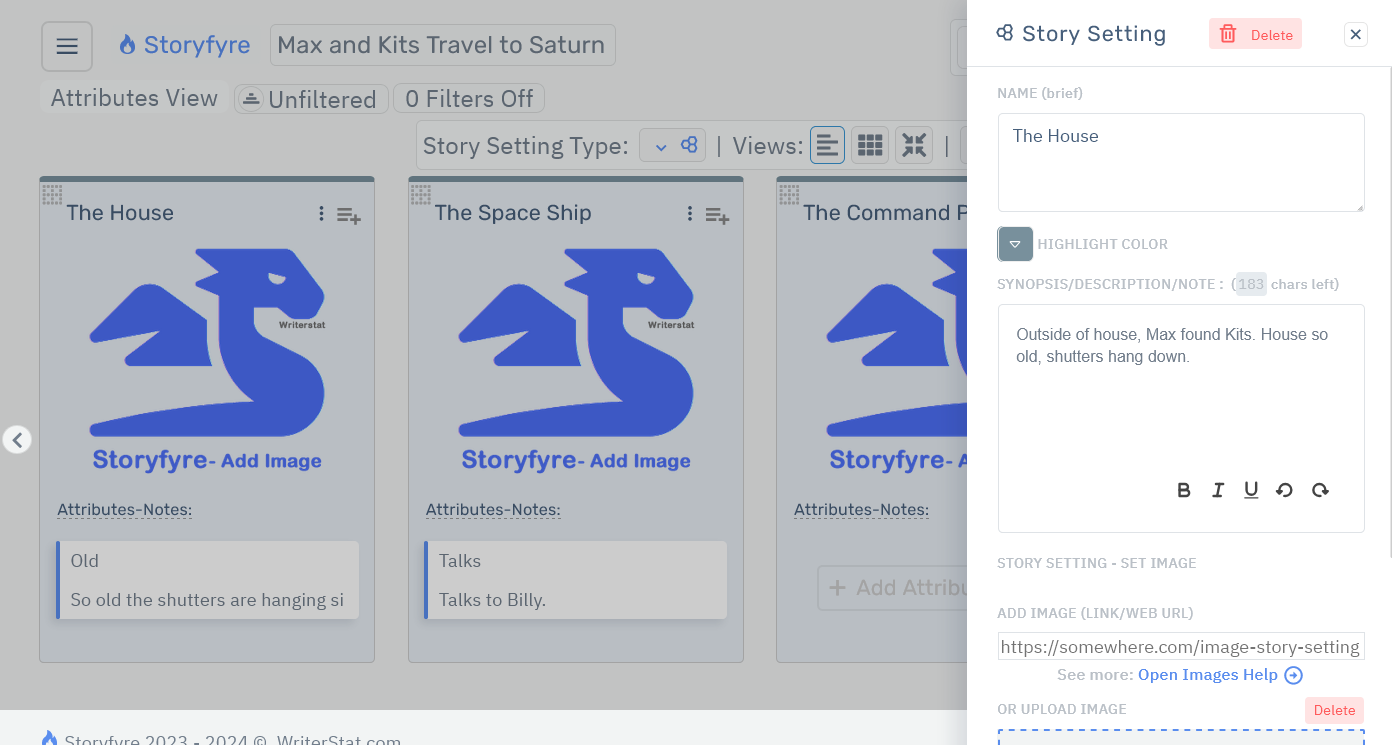Click the trash icon to Delete this Story Setting
The image size is (1392, 745).
[x=1229, y=33]
